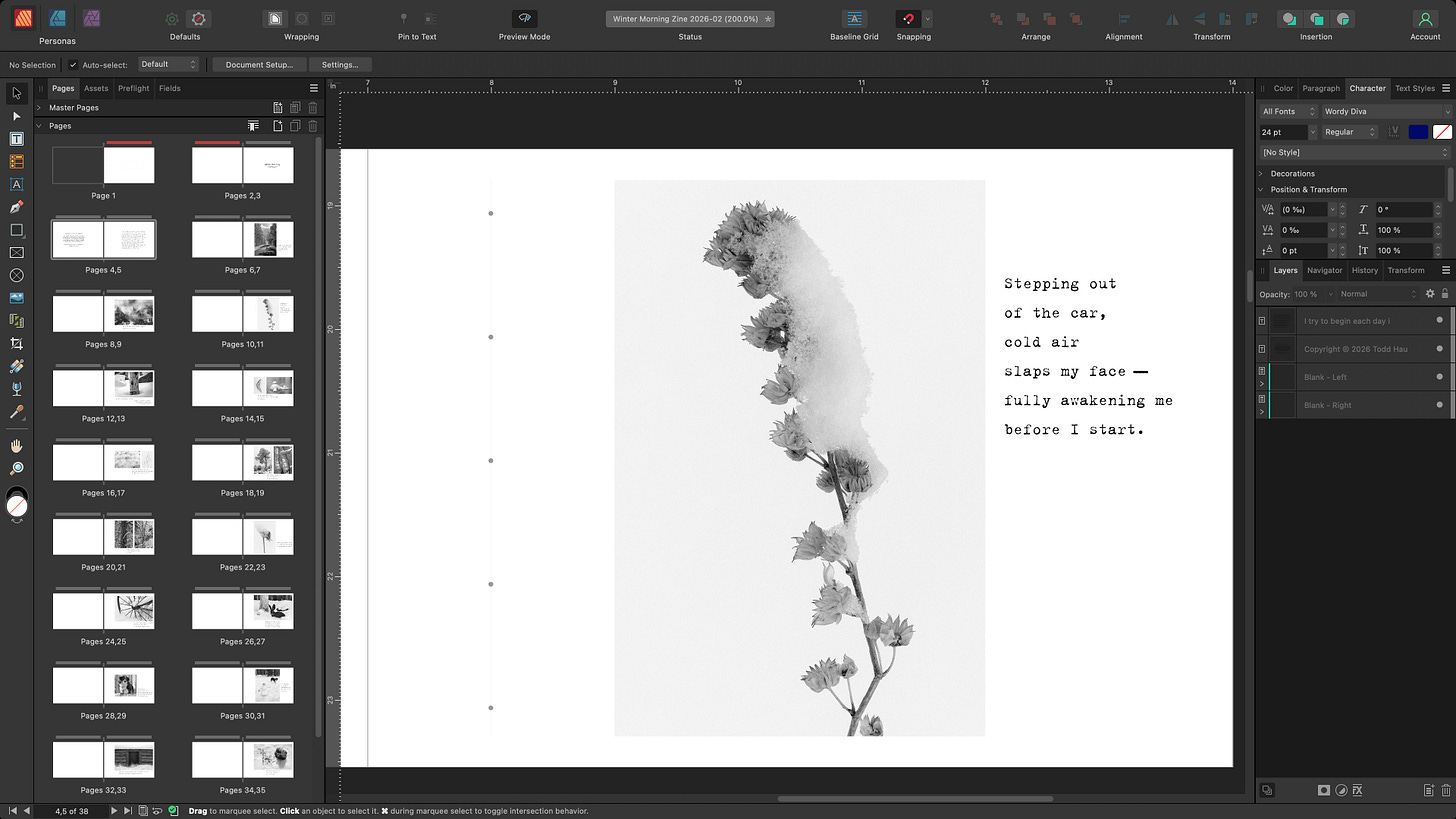Open the Account icon

[1425, 19]
